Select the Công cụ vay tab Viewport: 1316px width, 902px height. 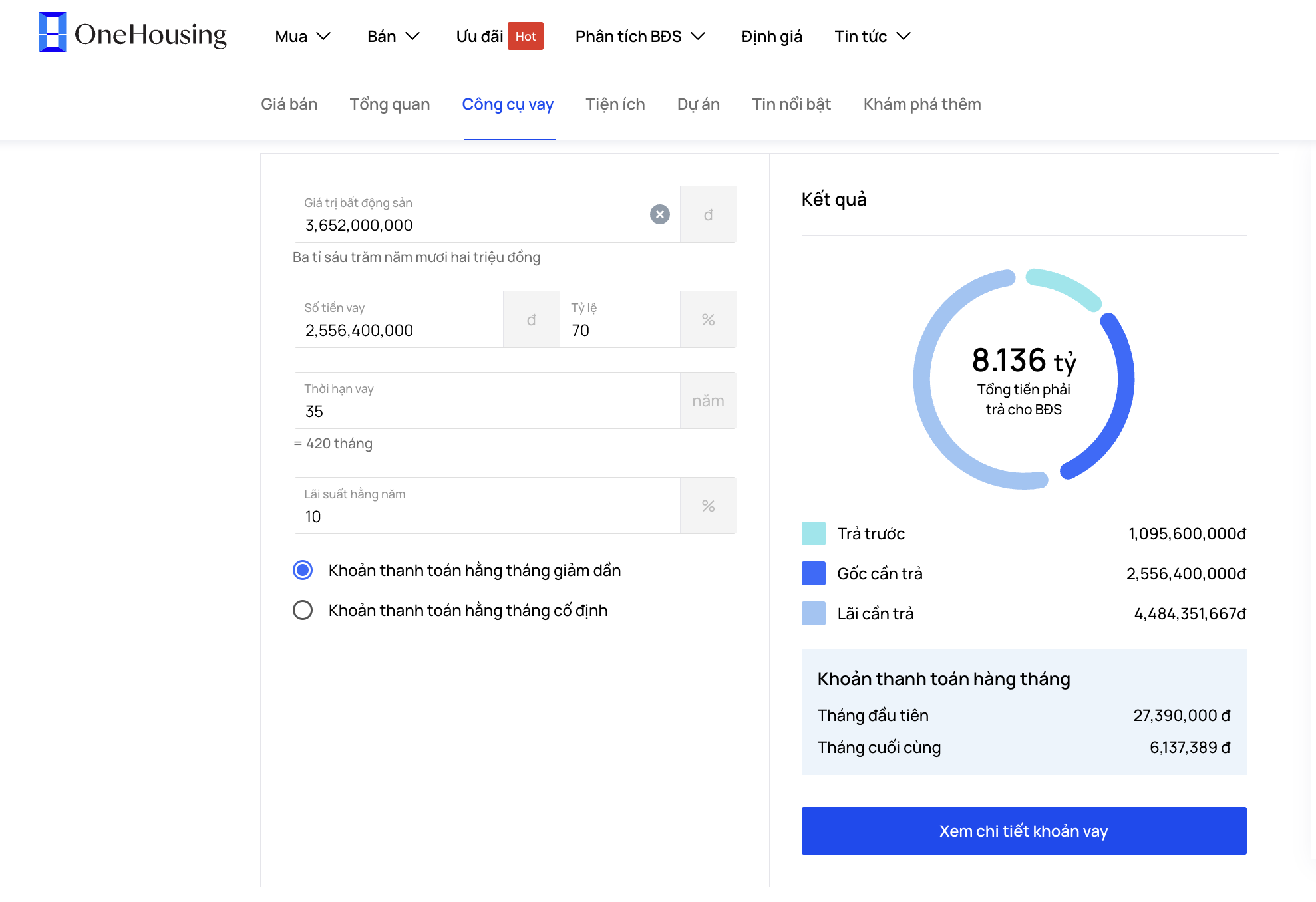[x=508, y=104]
